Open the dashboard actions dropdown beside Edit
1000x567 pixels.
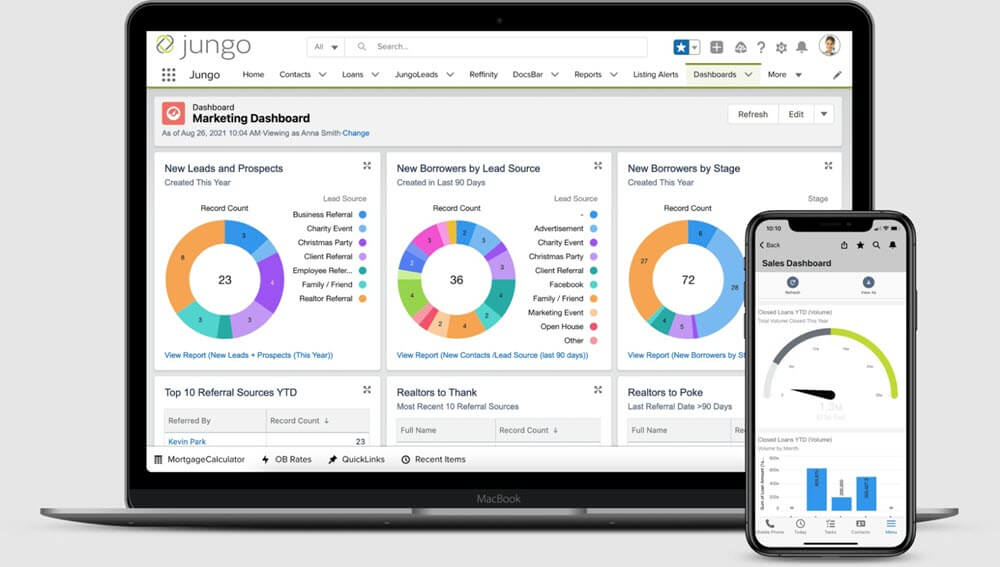(823, 114)
